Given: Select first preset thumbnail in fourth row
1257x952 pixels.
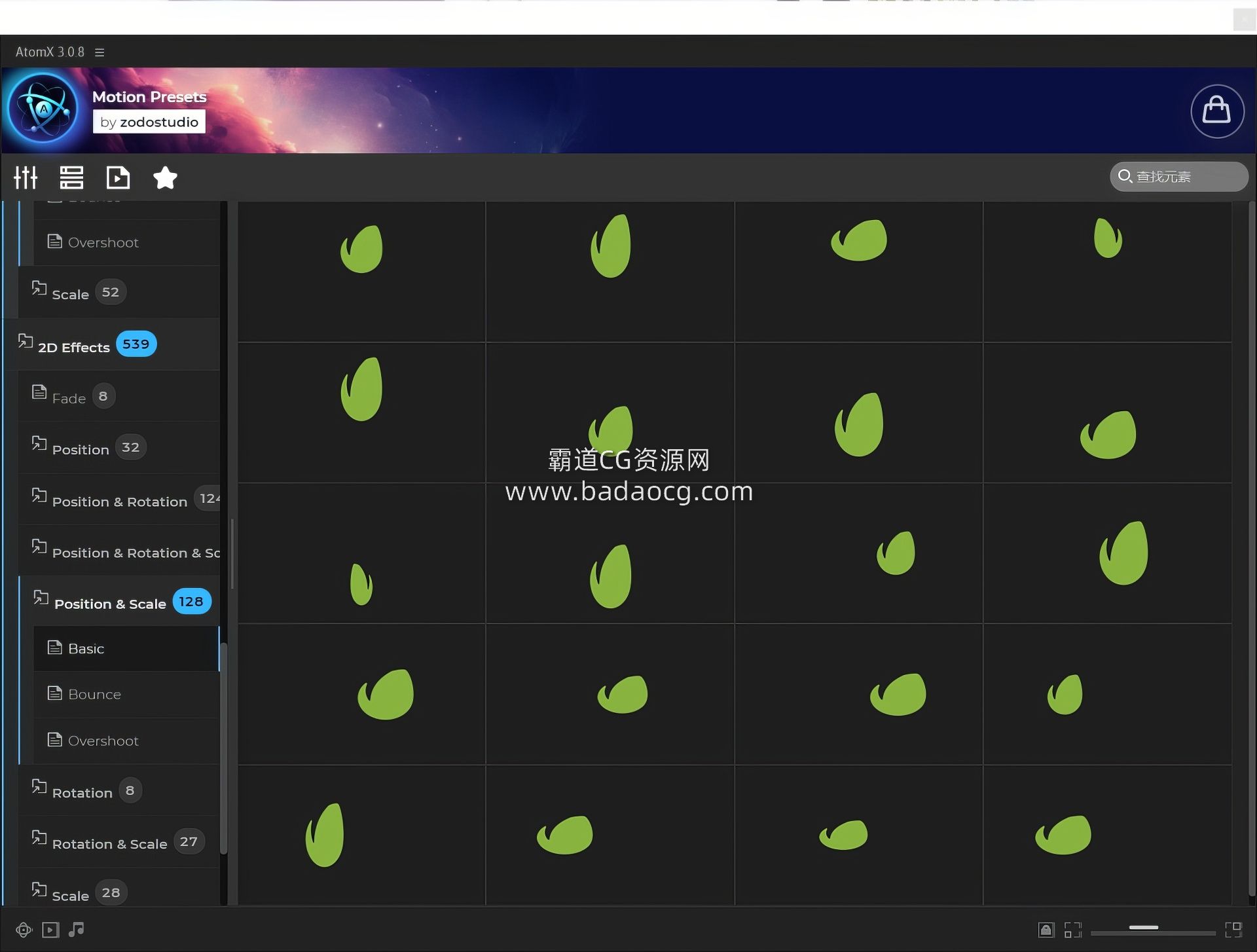Looking at the screenshot, I should coord(361,694).
